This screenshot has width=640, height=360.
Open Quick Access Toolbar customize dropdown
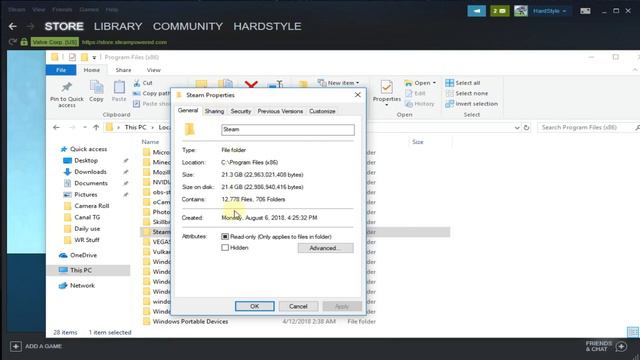tap(94, 58)
